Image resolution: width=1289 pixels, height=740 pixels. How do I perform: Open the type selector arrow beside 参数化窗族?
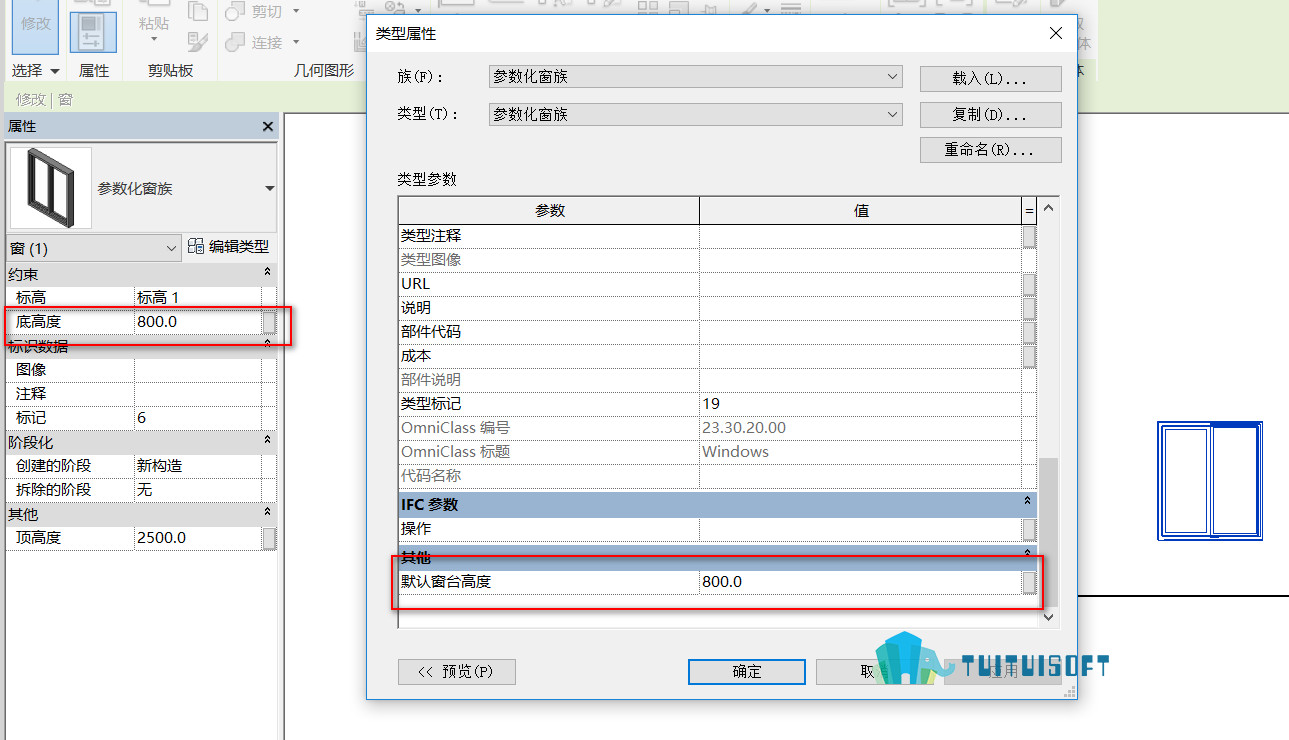pyautogui.click(x=270, y=189)
